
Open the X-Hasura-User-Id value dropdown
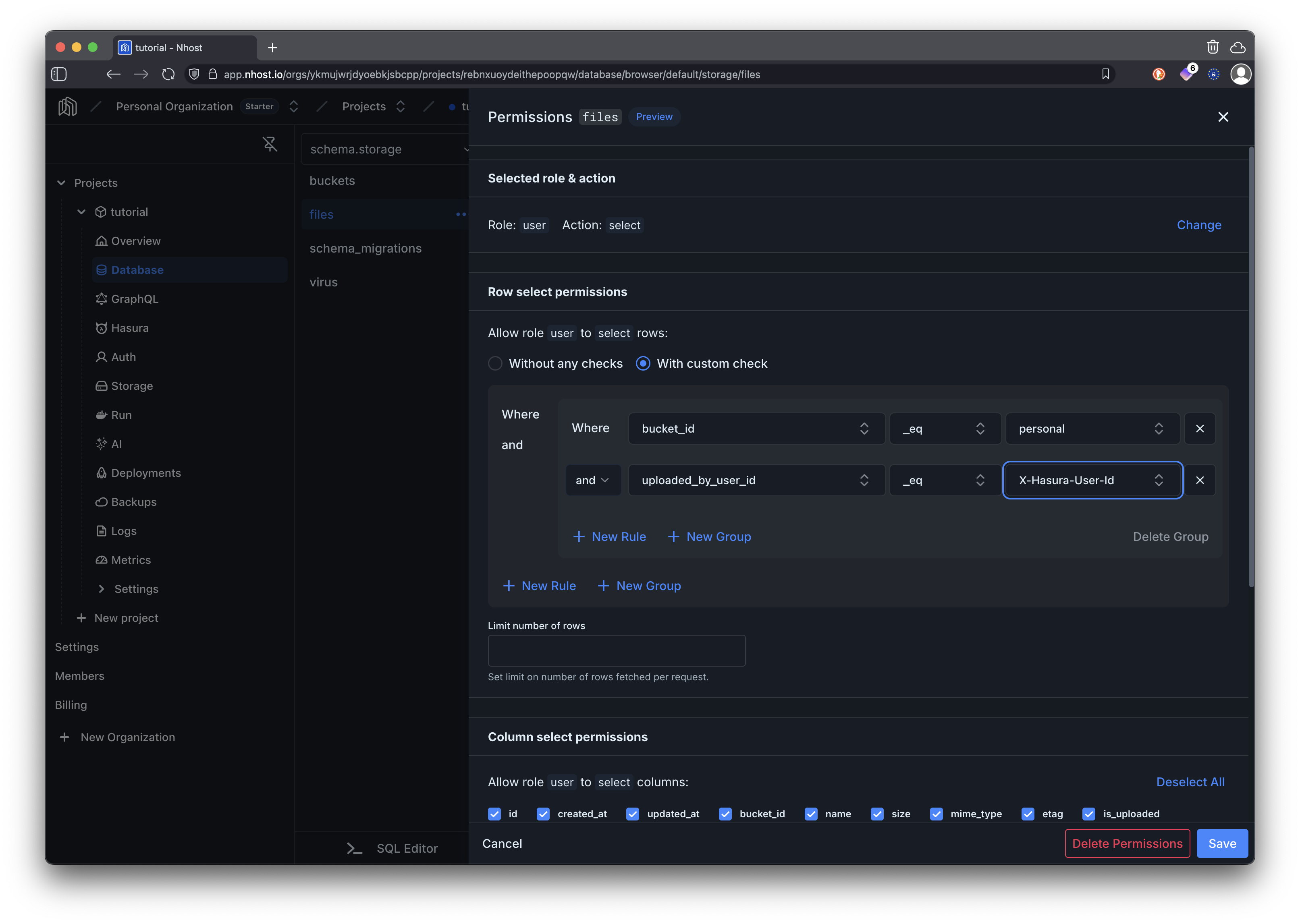[x=1091, y=480]
